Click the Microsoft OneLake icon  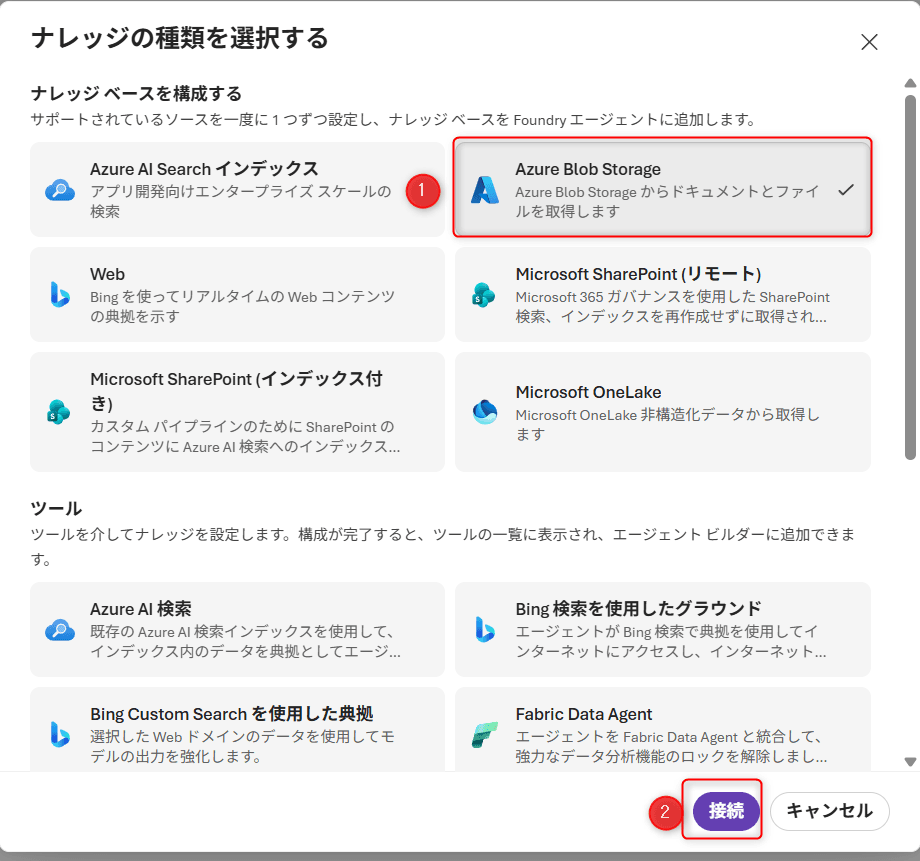point(485,411)
